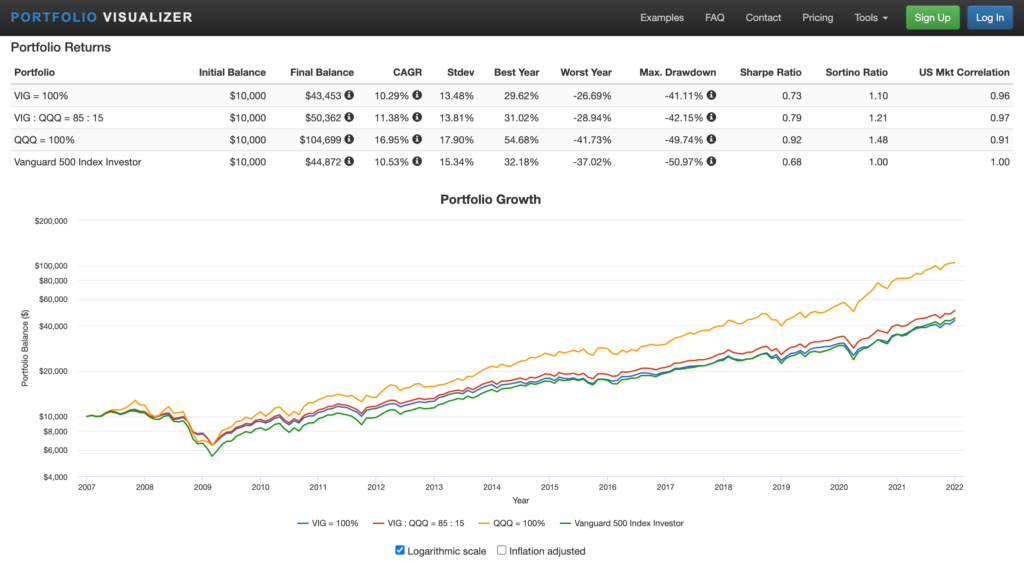Select the Portfolio column header
The width and height of the screenshot is (1024, 561).
click(x=34, y=72)
